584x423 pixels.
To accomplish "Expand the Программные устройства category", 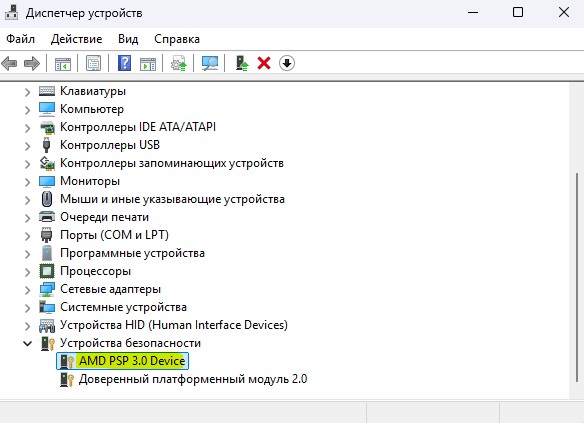I will pyautogui.click(x=28, y=254).
